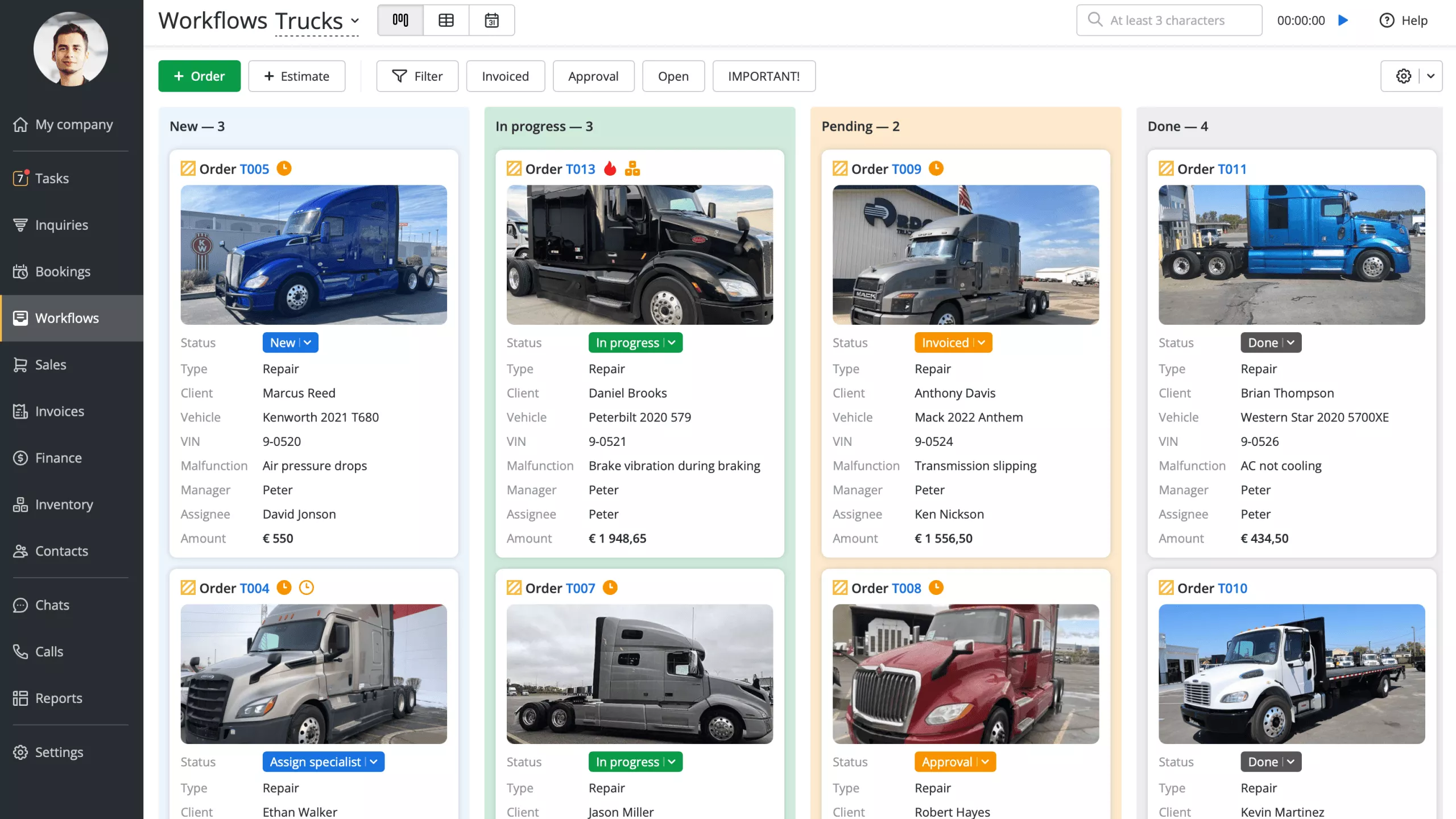
Task: Open order T009 link
Action: [x=906, y=169]
